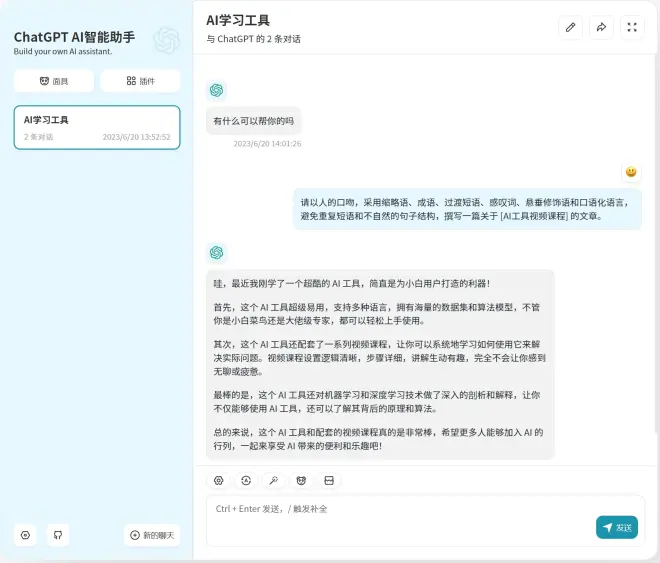The height and width of the screenshot is (563, 660).
Task: Click the timestamp 2023/6/20 14:01:26
Action: pos(267,143)
